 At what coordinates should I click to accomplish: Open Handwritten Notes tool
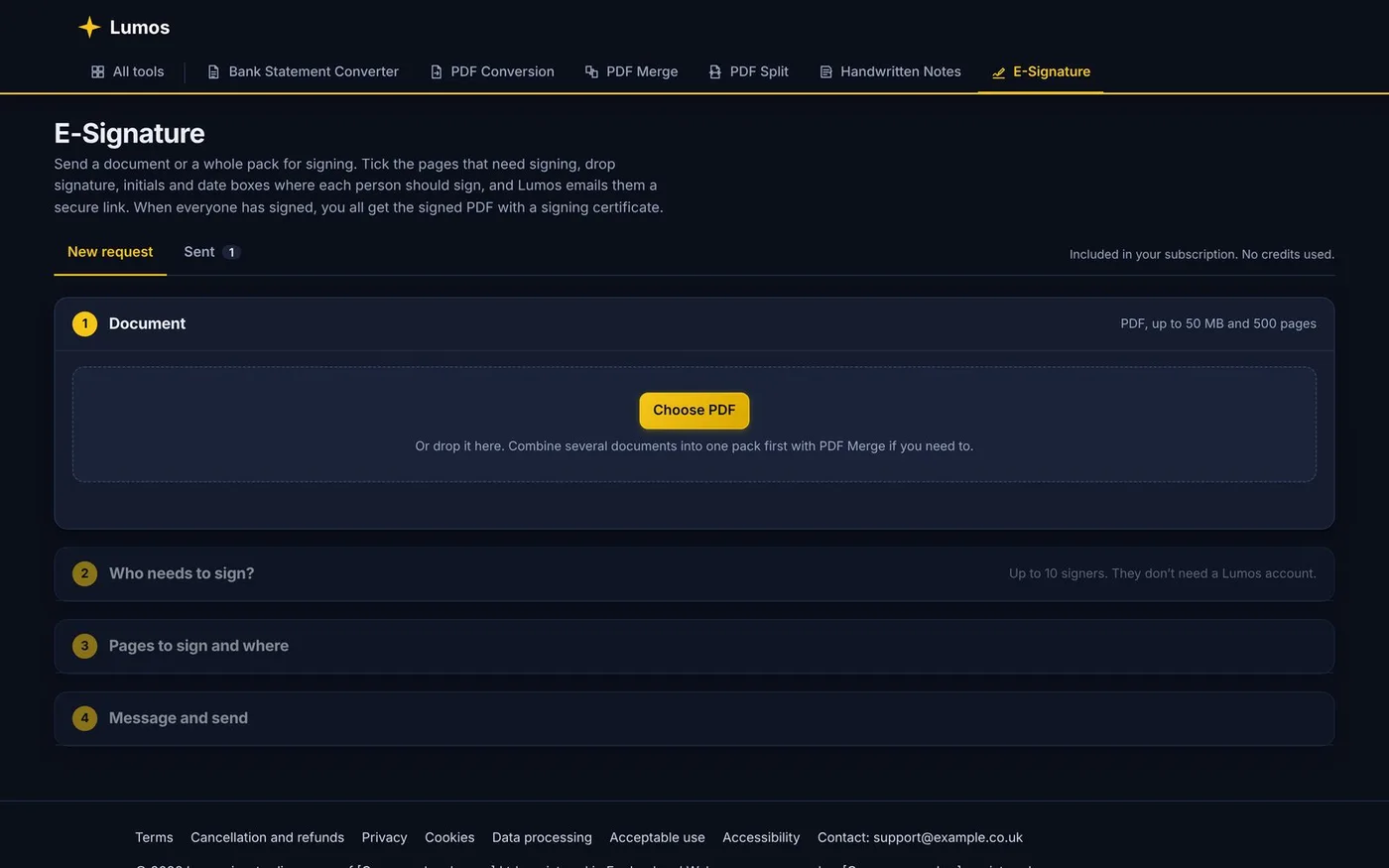(x=890, y=71)
